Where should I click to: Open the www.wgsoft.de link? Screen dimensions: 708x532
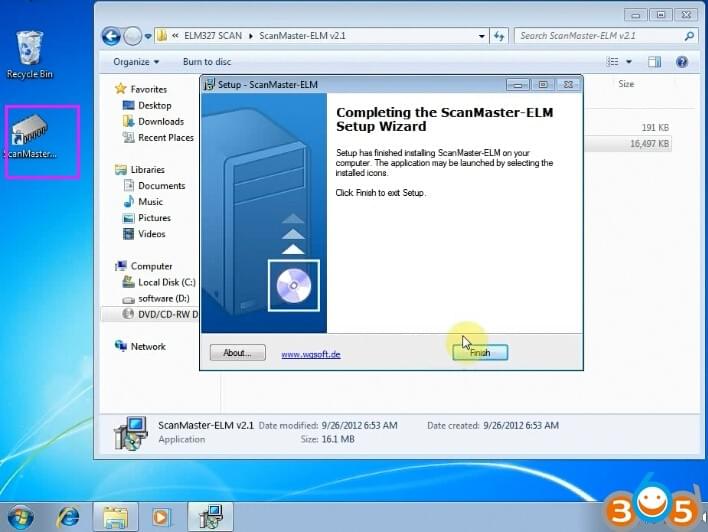coord(311,355)
